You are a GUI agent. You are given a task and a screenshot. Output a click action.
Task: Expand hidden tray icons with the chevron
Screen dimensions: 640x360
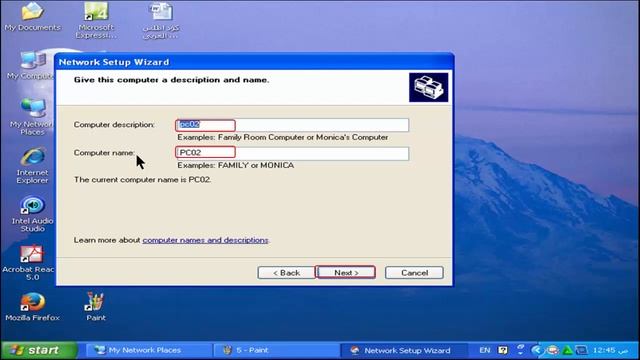click(x=537, y=350)
